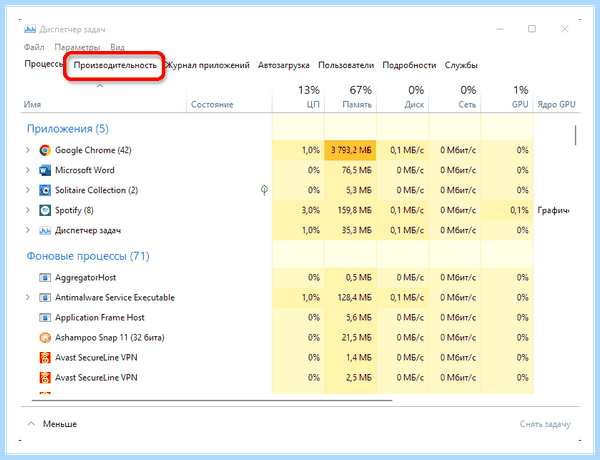Click the Solitaire Collection icon

click(x=45, y=190)
